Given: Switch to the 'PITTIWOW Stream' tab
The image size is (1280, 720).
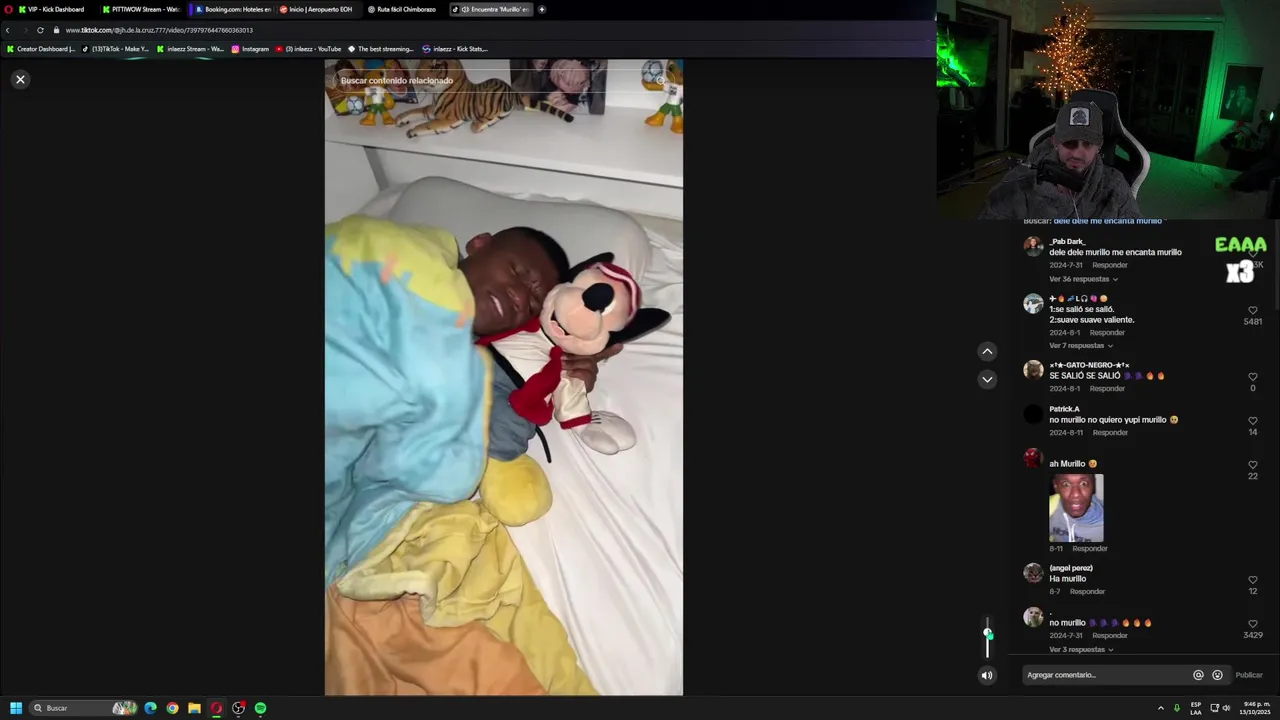Looking at the screenshot, I should point(140,9).
